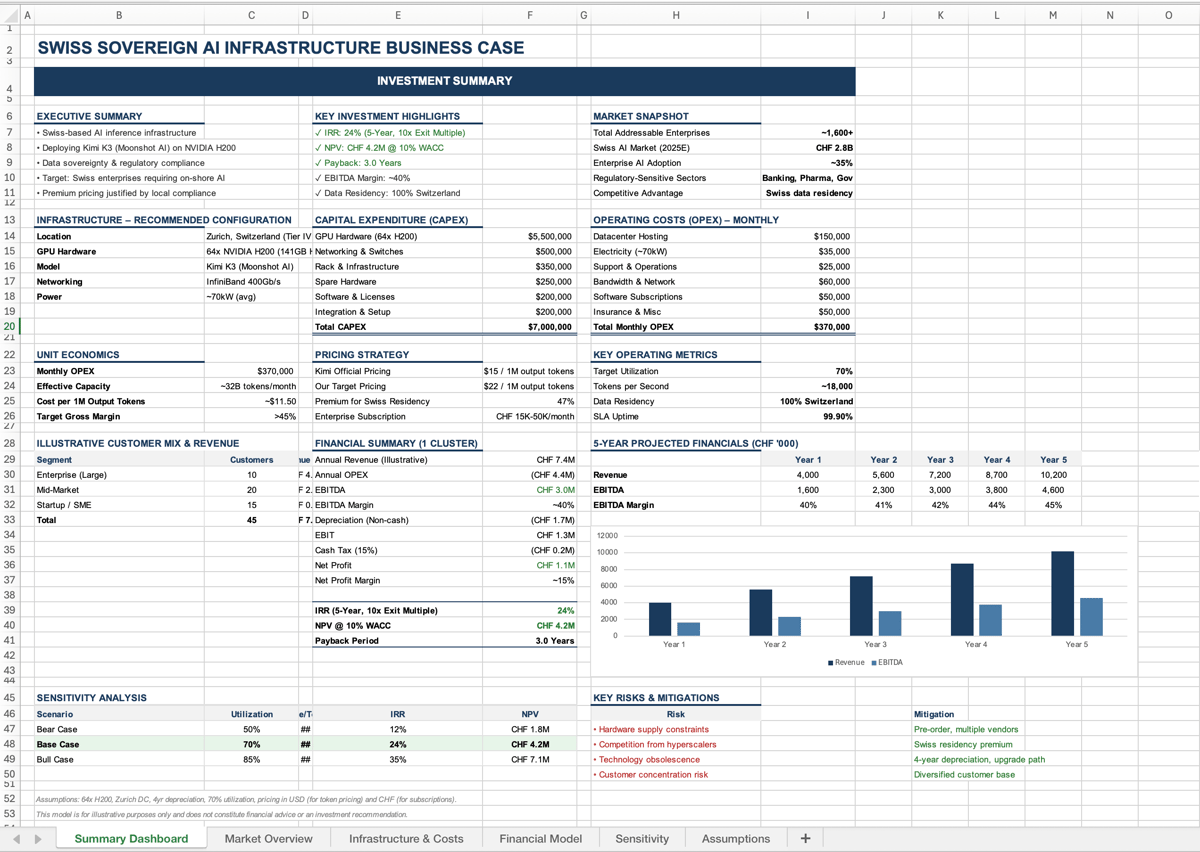
Task: Select the '• Customer concentration risk' cell
Action: click(x=676, y=774)
